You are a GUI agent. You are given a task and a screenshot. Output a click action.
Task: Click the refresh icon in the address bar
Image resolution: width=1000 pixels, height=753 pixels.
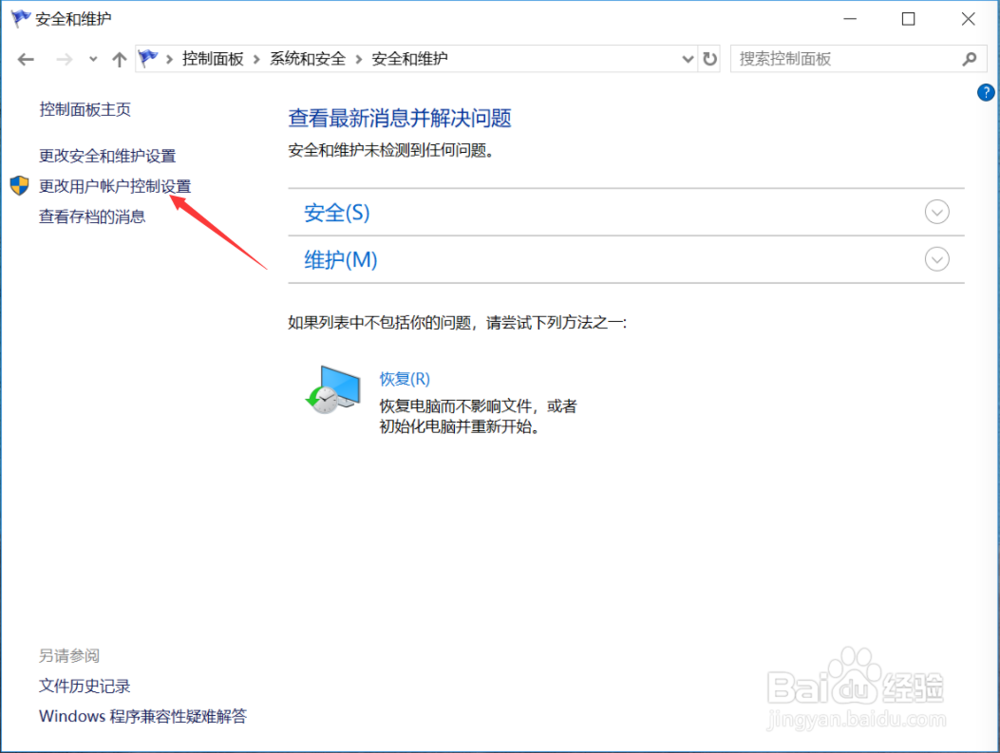point(710,59)
